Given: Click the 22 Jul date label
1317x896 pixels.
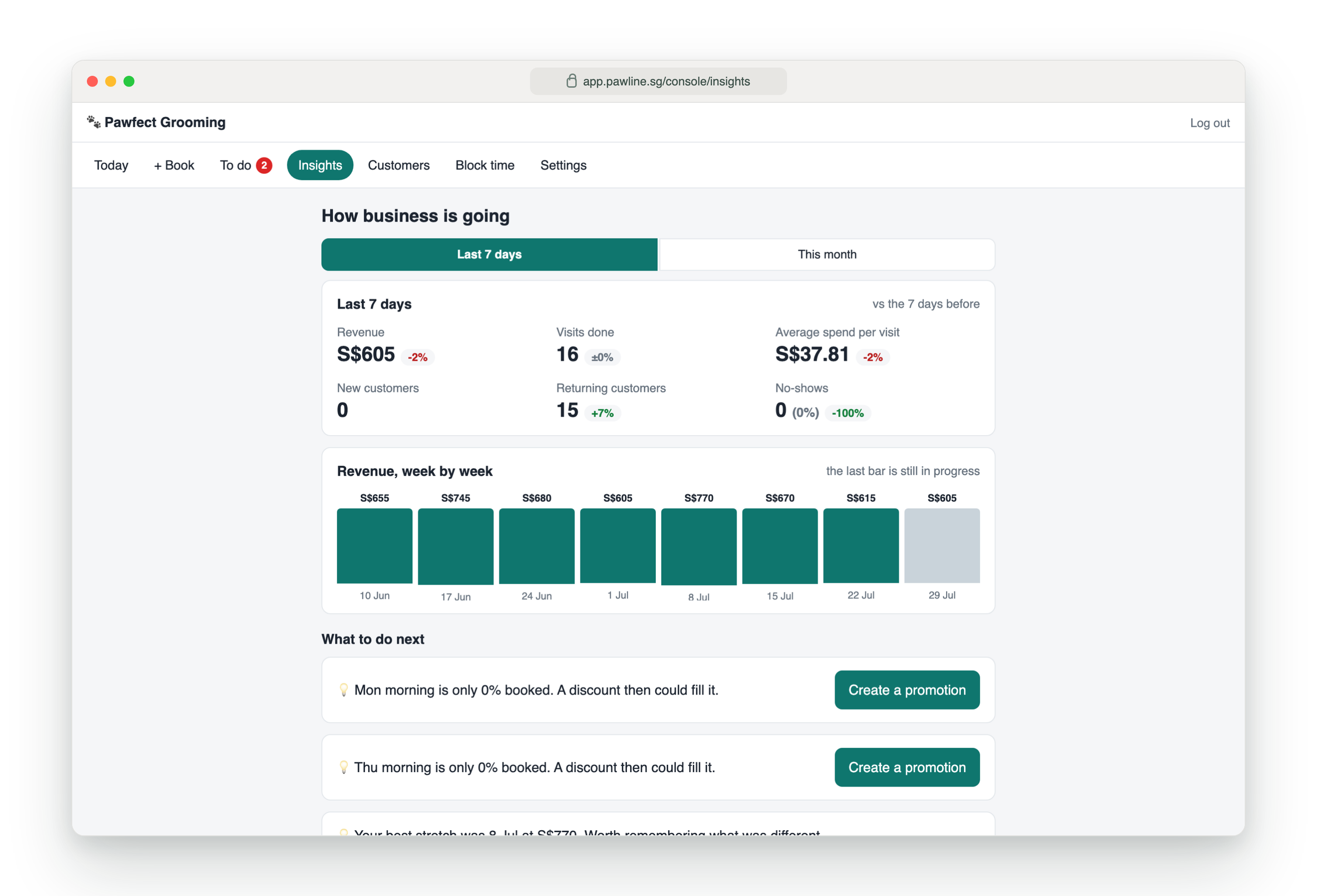Looking at the screenshot, I should pyautogui.click(x=861, y=595).
